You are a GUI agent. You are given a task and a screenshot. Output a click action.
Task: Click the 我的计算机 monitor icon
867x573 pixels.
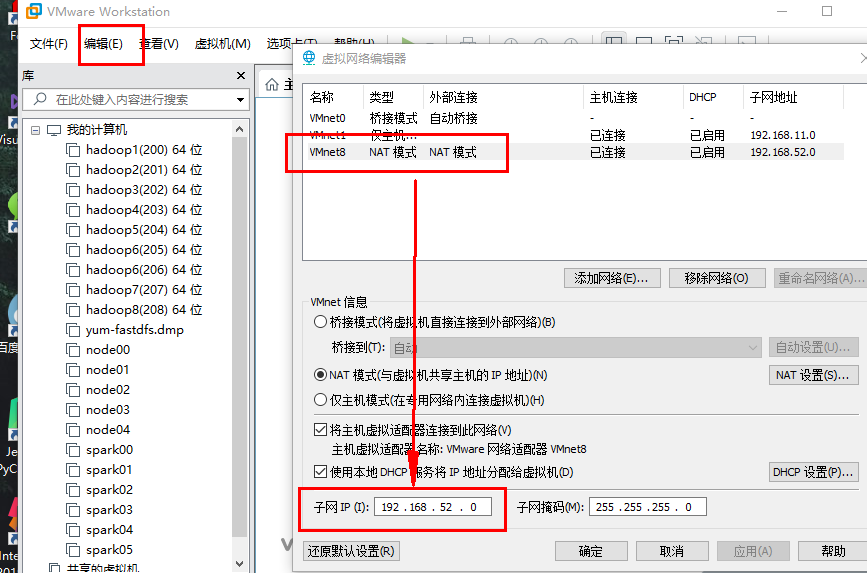[54, 130]
